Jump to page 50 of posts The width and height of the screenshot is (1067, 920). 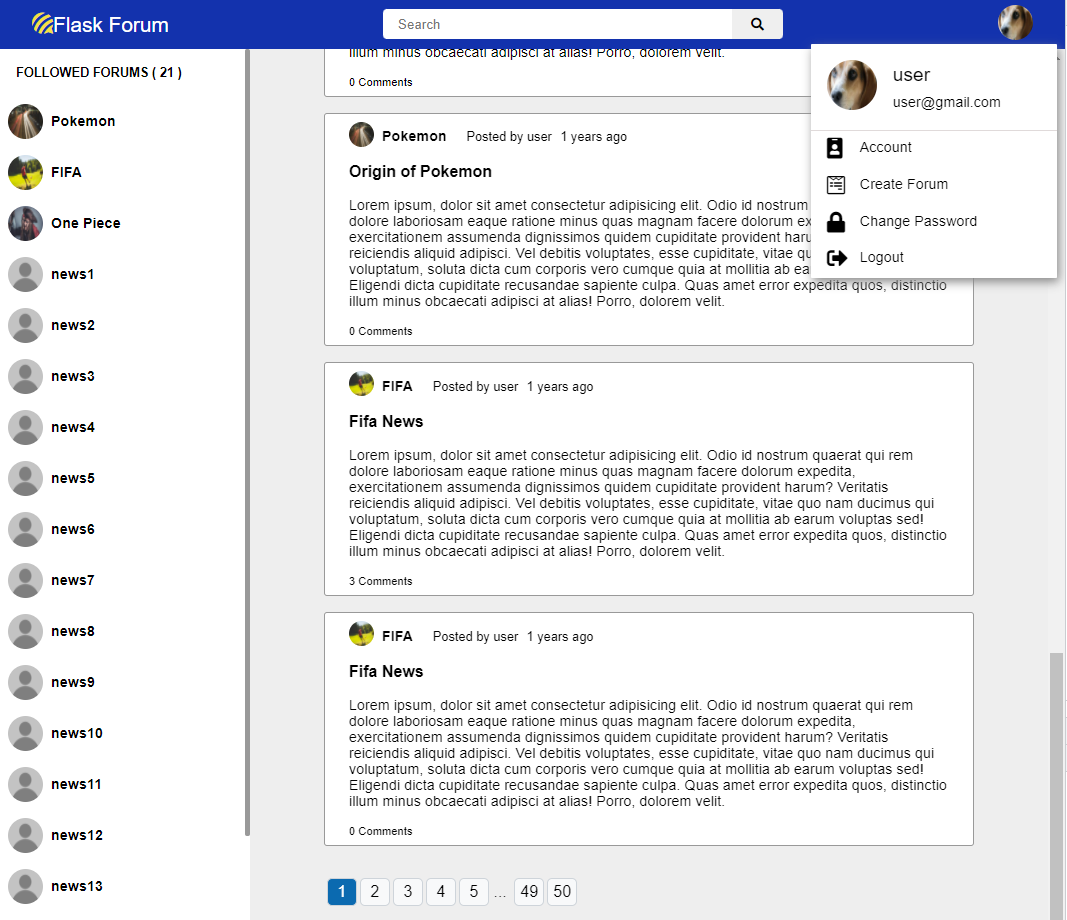click(x=562, y=892)
